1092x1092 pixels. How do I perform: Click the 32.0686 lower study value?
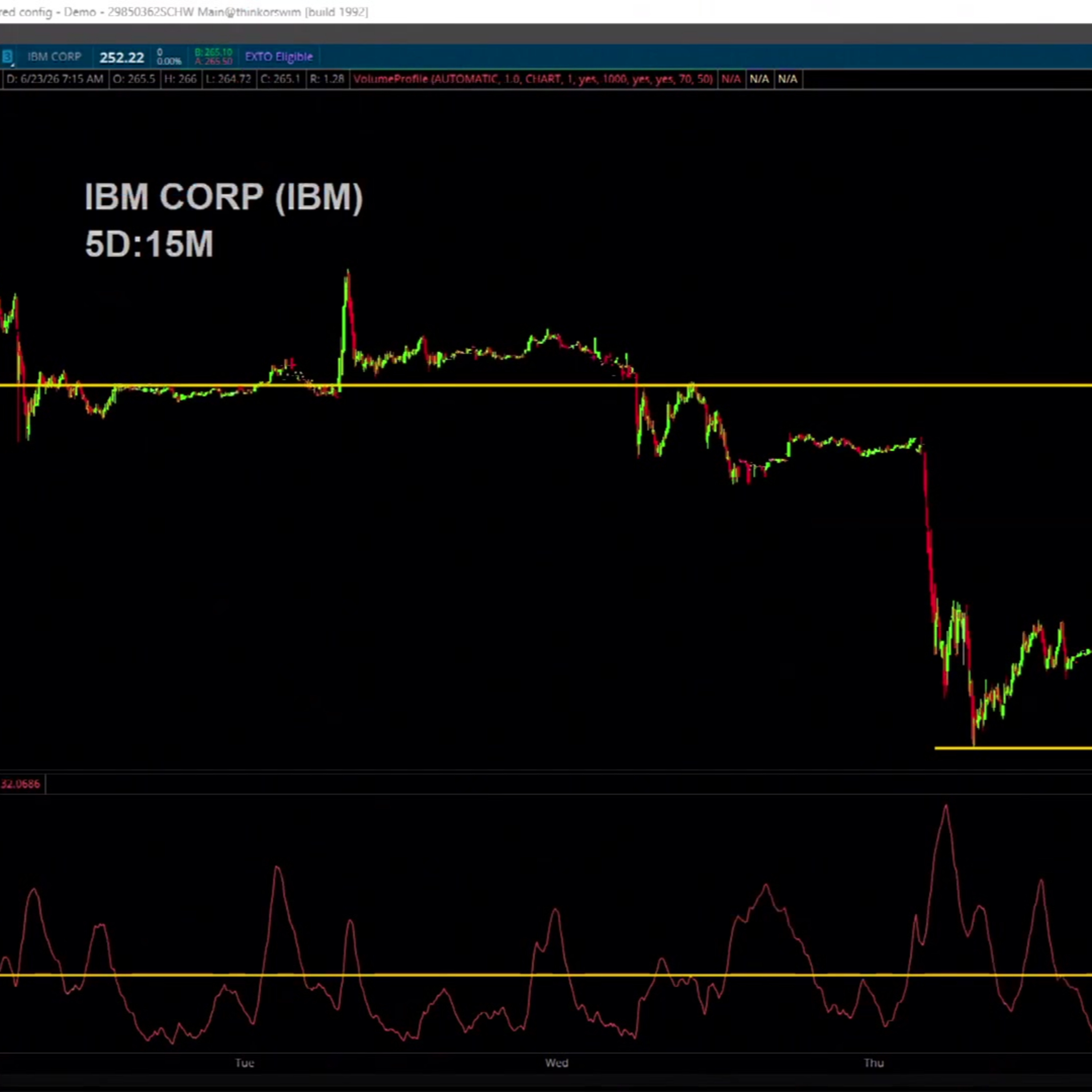[x=21, y=784]
